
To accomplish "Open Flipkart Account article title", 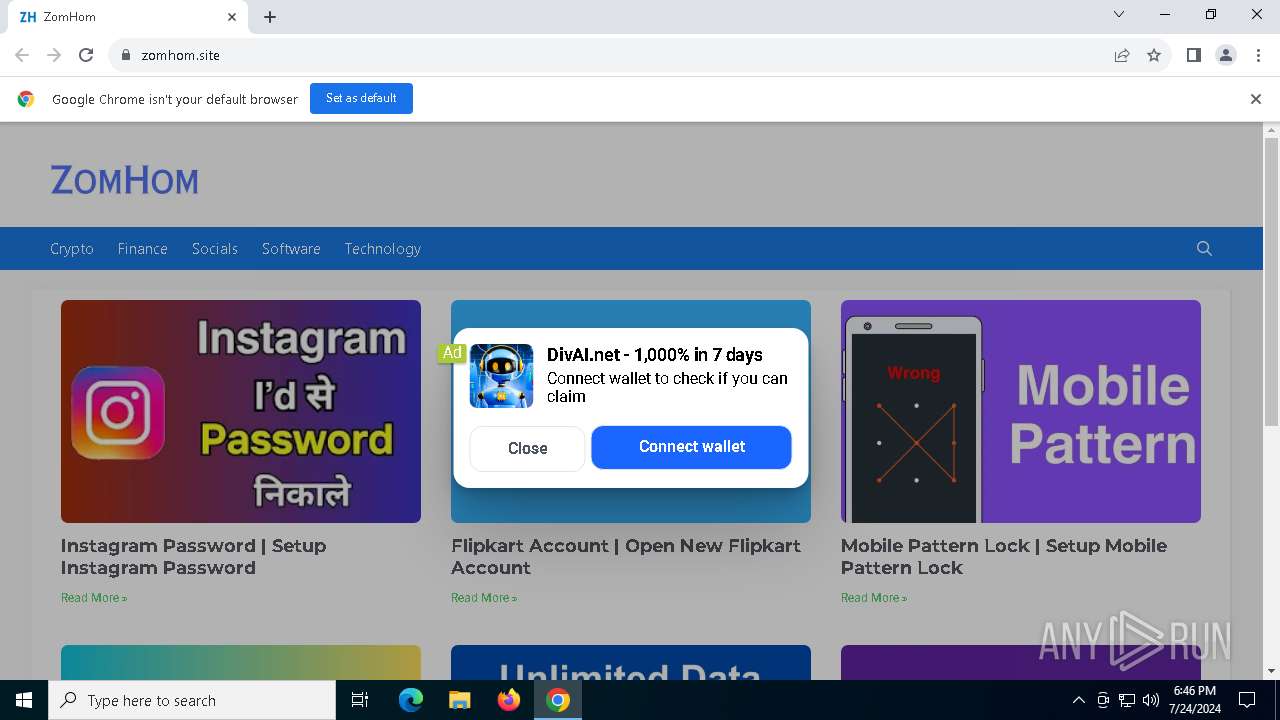I will 626,557.
